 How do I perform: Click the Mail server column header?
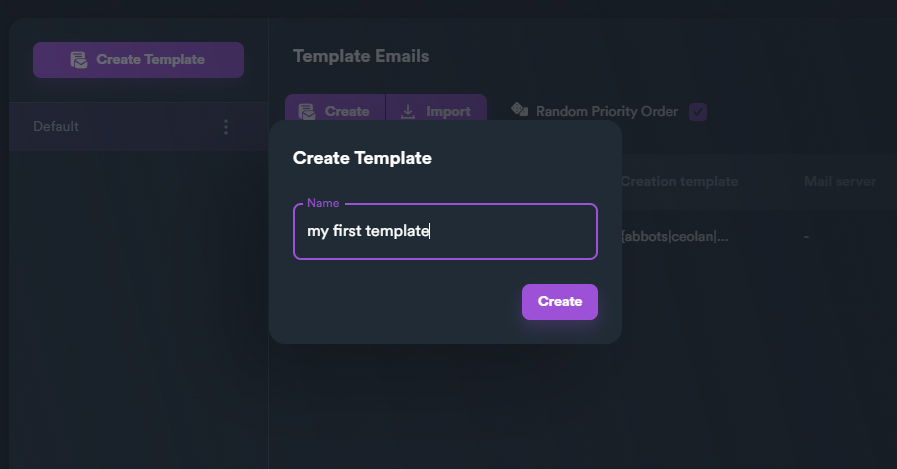click(840, 182)
